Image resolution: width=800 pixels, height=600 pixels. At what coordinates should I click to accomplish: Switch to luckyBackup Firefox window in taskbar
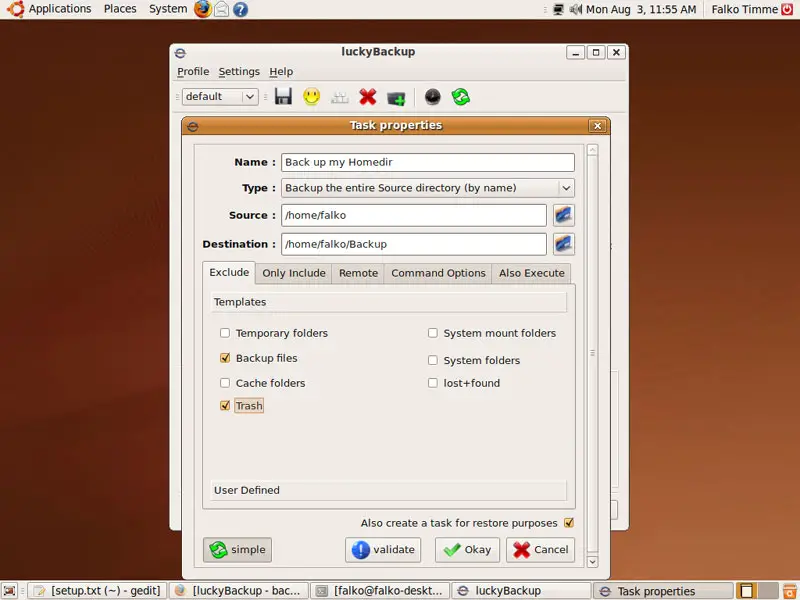click(x=239, y=591)
